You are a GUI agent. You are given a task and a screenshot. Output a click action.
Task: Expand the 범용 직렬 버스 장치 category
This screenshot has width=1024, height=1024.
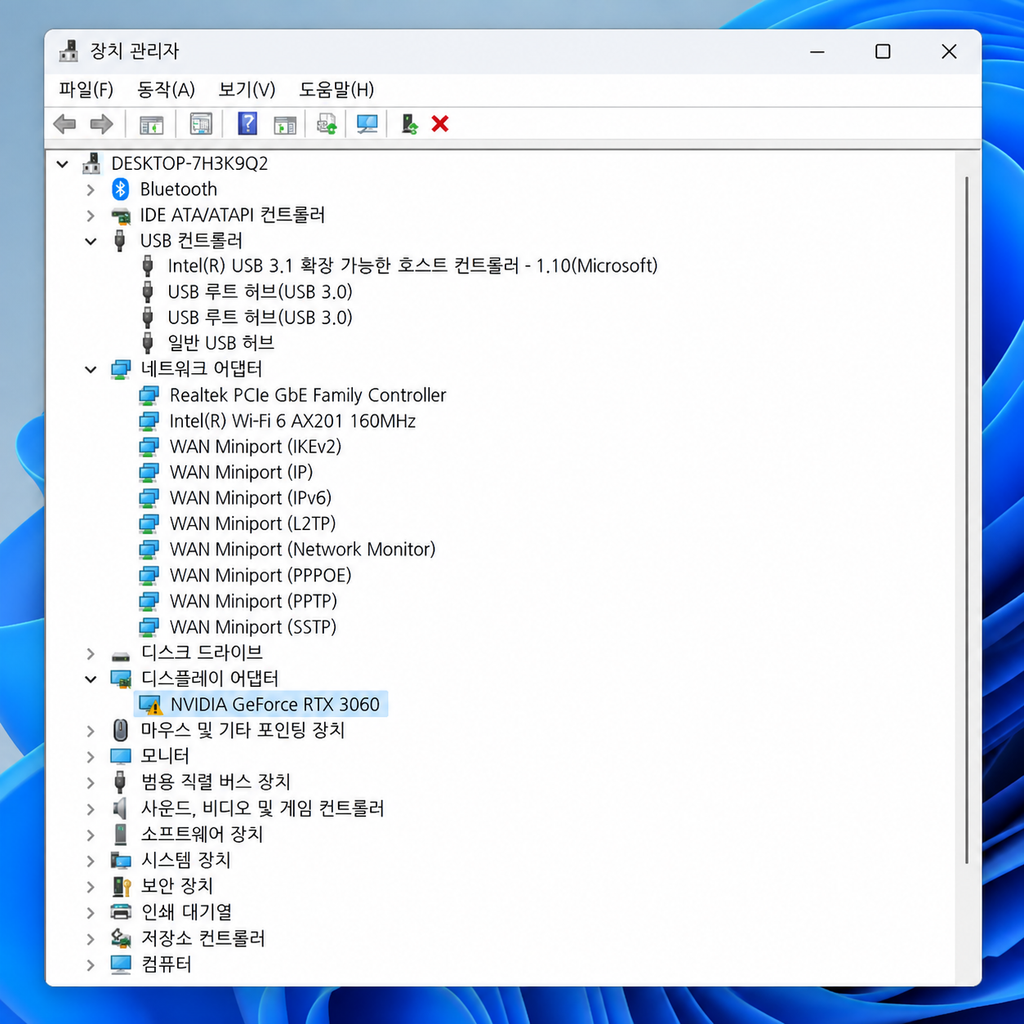point(90,782)
